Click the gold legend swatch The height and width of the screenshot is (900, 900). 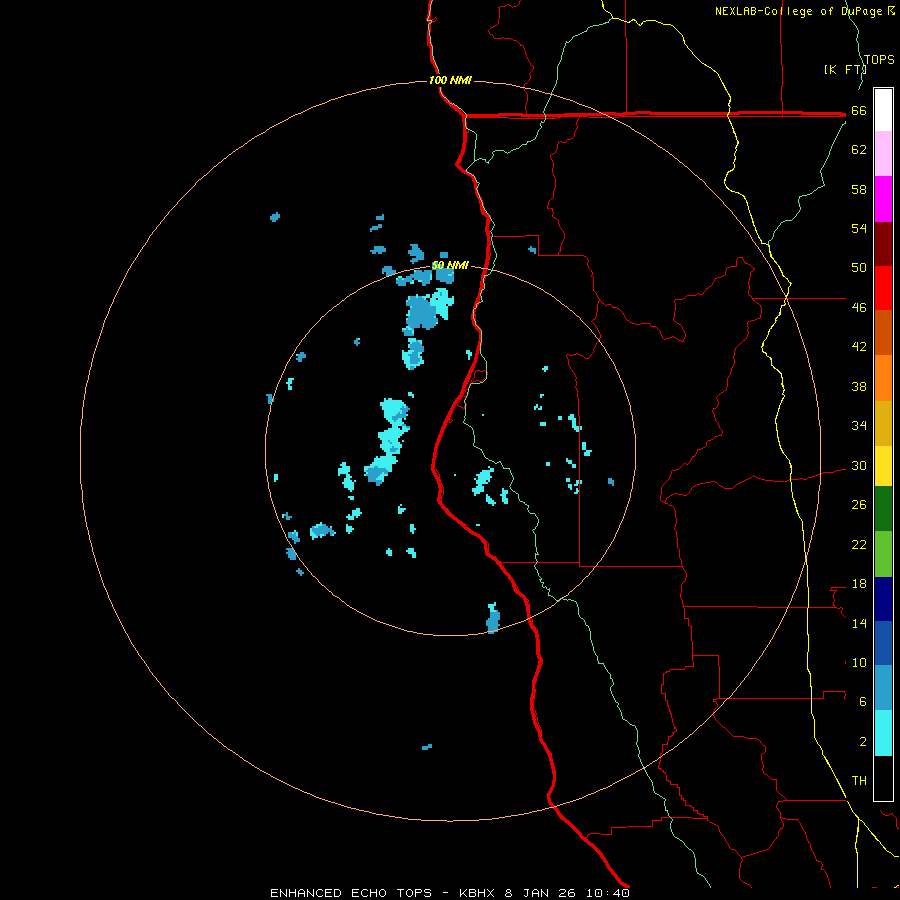[883, 423]
